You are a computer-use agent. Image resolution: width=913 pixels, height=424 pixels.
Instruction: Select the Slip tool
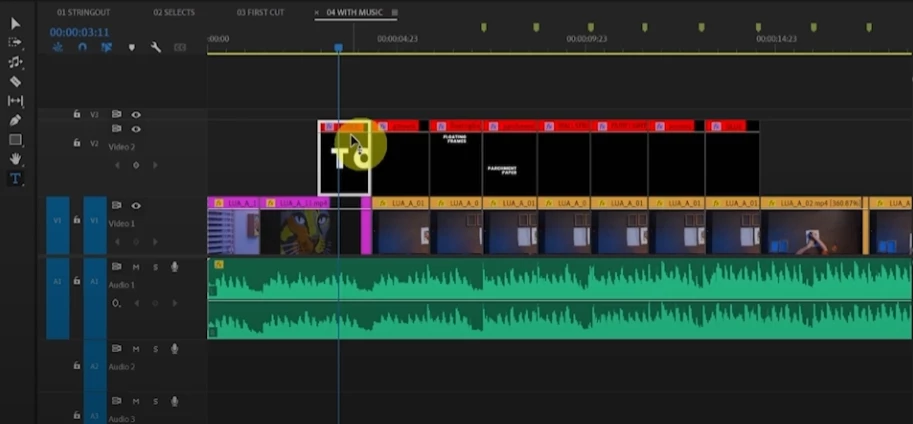(x=15, y=101)
